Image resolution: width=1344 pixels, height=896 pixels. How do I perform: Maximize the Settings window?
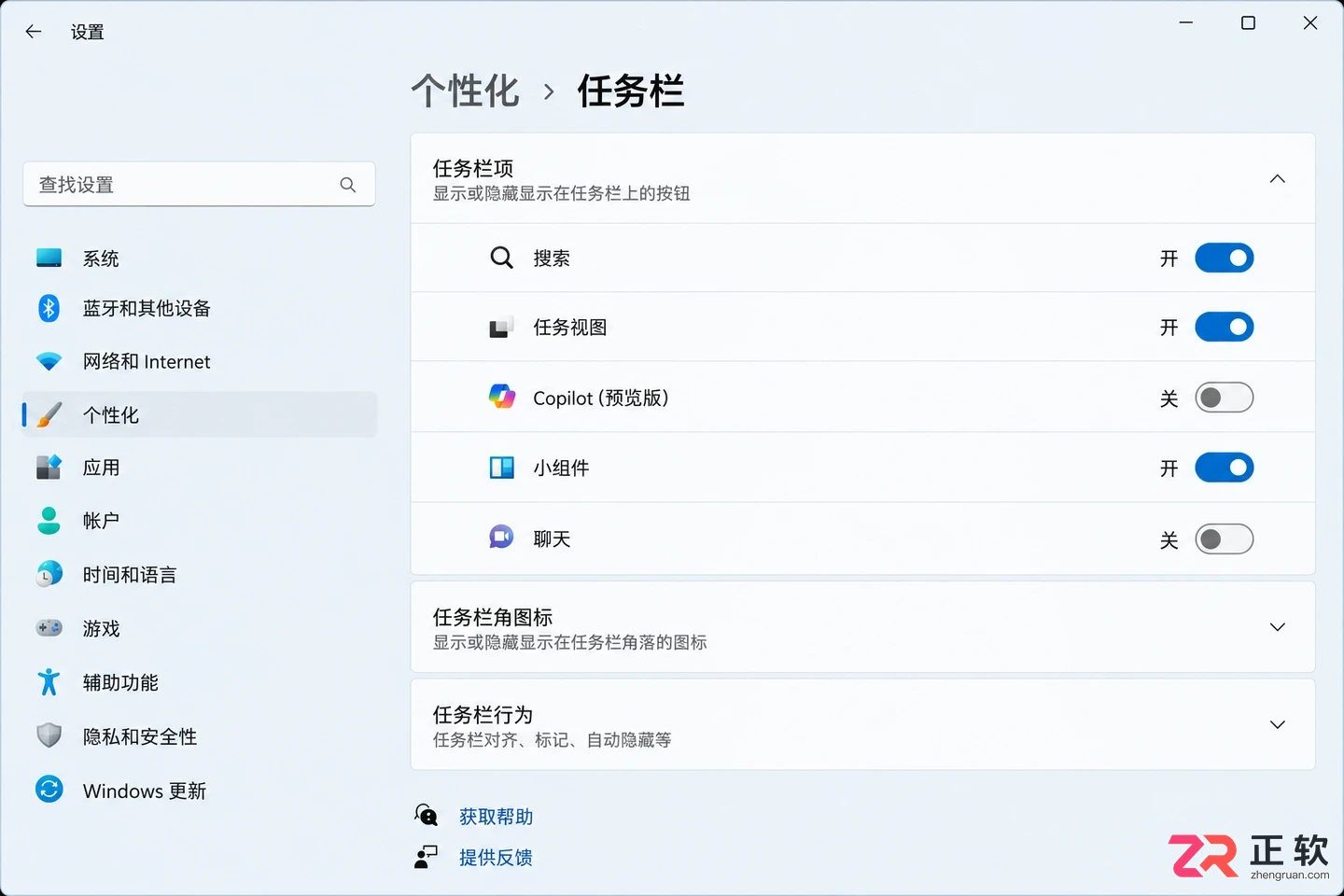[1248, 22]
